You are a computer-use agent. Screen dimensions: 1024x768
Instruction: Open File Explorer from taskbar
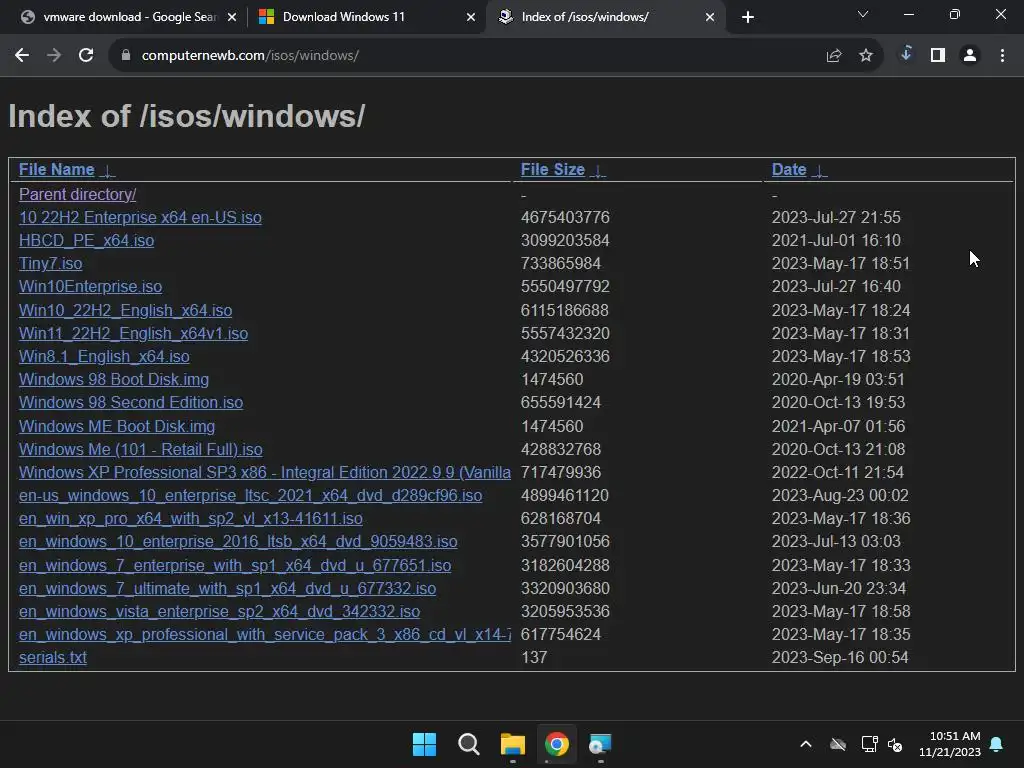[x=513, y=744]
